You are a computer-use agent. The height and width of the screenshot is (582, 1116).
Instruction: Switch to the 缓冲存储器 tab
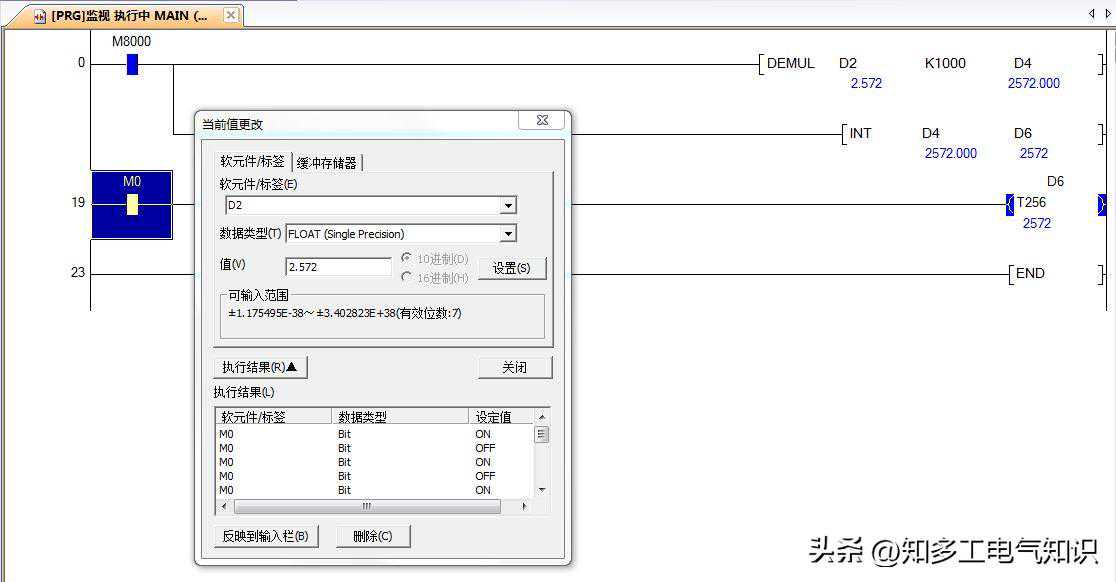[x=327, y=162]
